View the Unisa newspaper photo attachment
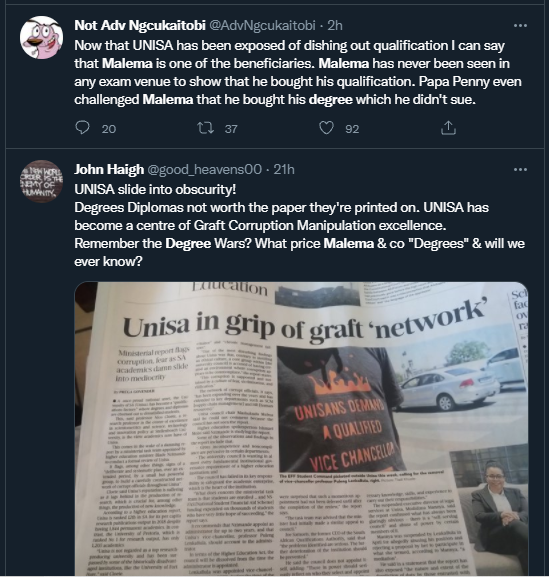 coord(301,429)
